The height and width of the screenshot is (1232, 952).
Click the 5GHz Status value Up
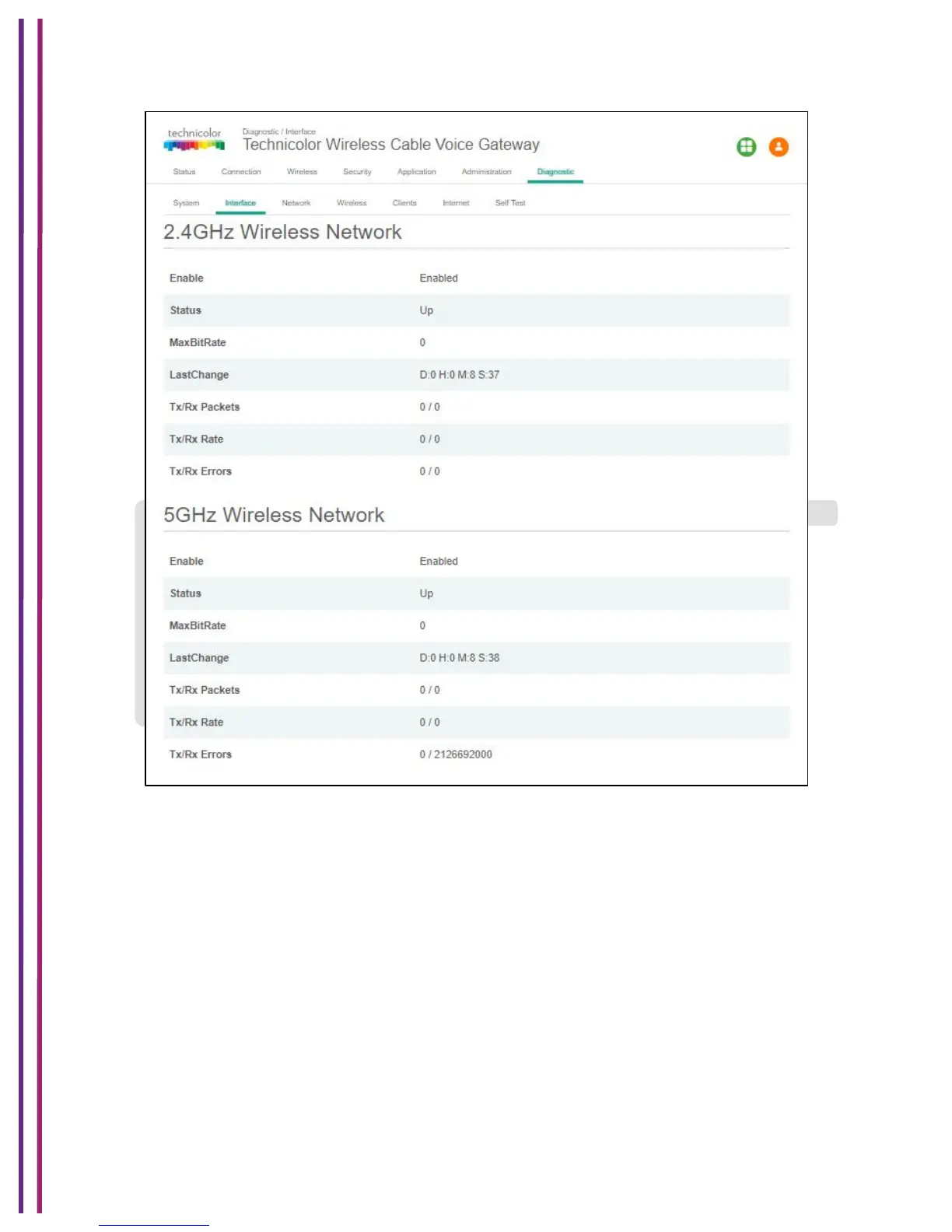426,593
